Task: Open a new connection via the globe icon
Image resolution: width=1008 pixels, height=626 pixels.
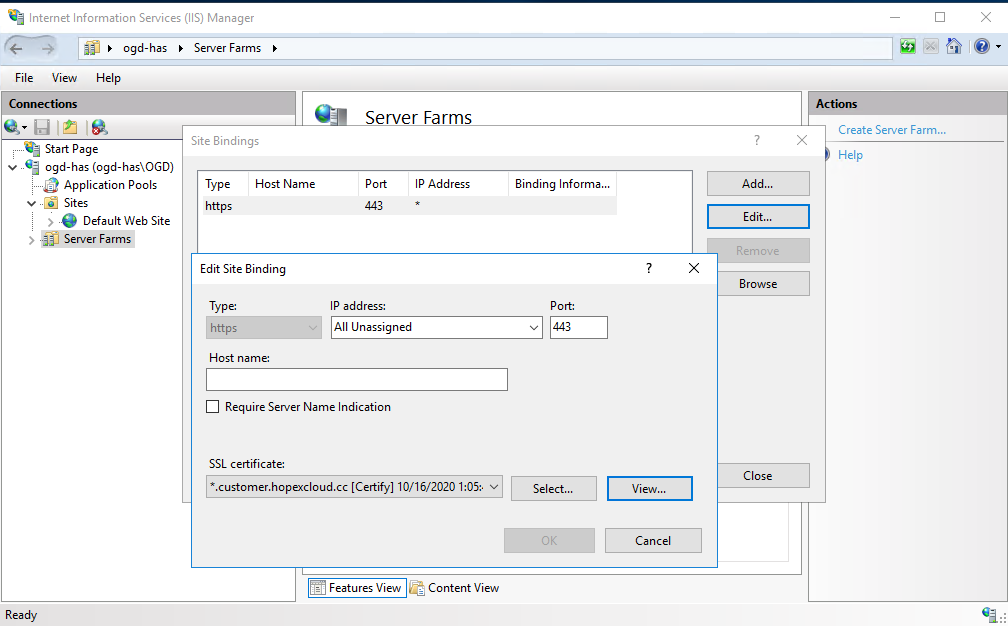Action: 10,126
